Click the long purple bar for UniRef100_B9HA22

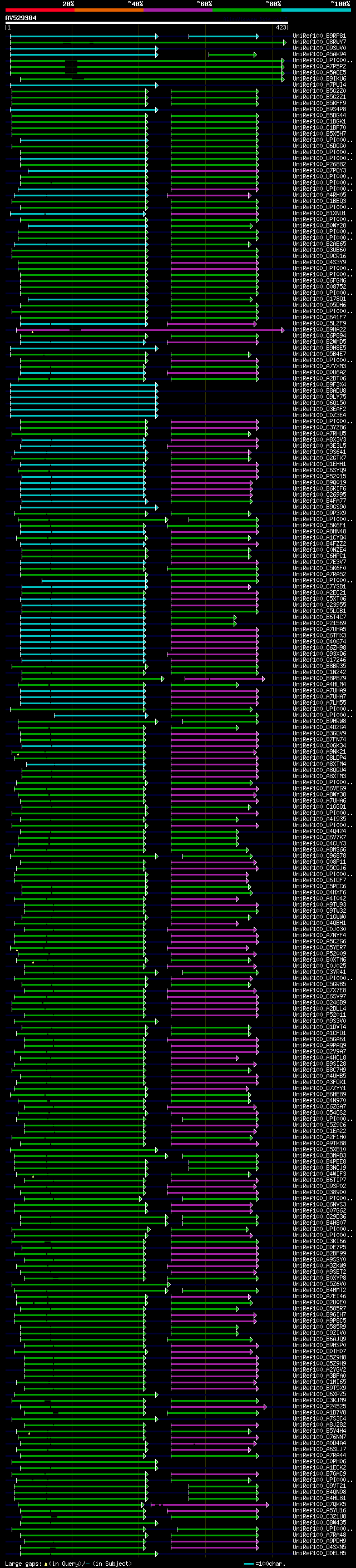(x=150, y=330)
